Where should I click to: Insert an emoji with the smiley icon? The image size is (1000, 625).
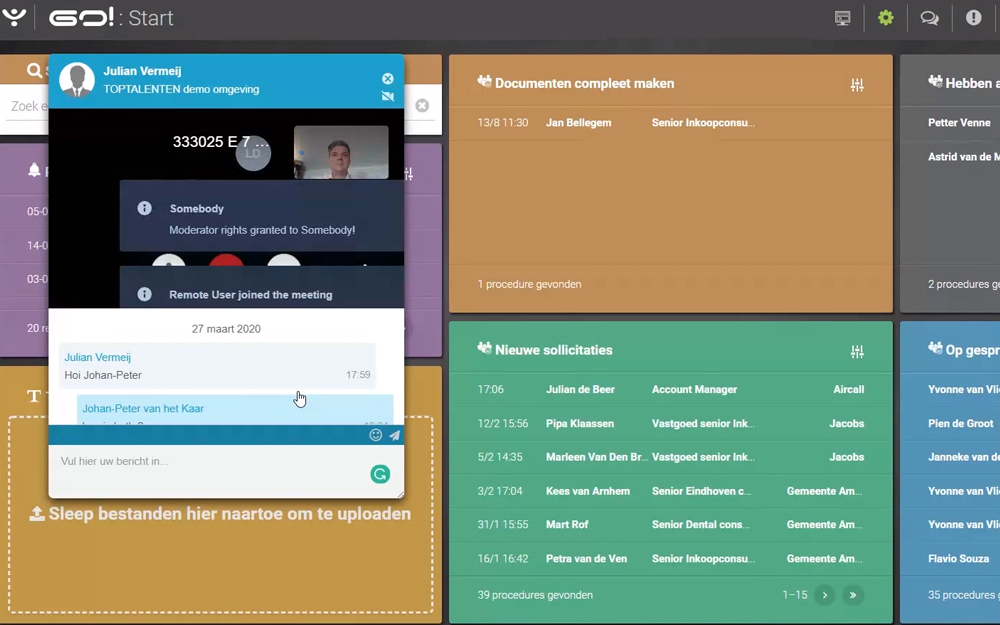pos(376,435)
